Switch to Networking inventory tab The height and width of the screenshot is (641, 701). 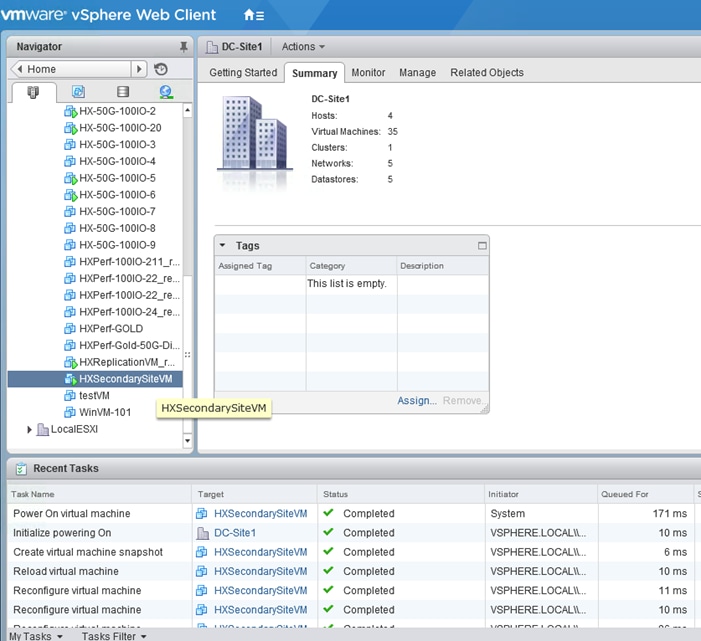[166, 92]
